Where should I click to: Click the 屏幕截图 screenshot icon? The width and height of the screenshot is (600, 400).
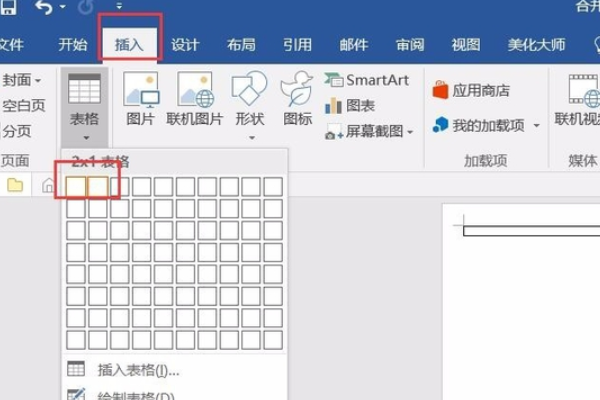334,132
